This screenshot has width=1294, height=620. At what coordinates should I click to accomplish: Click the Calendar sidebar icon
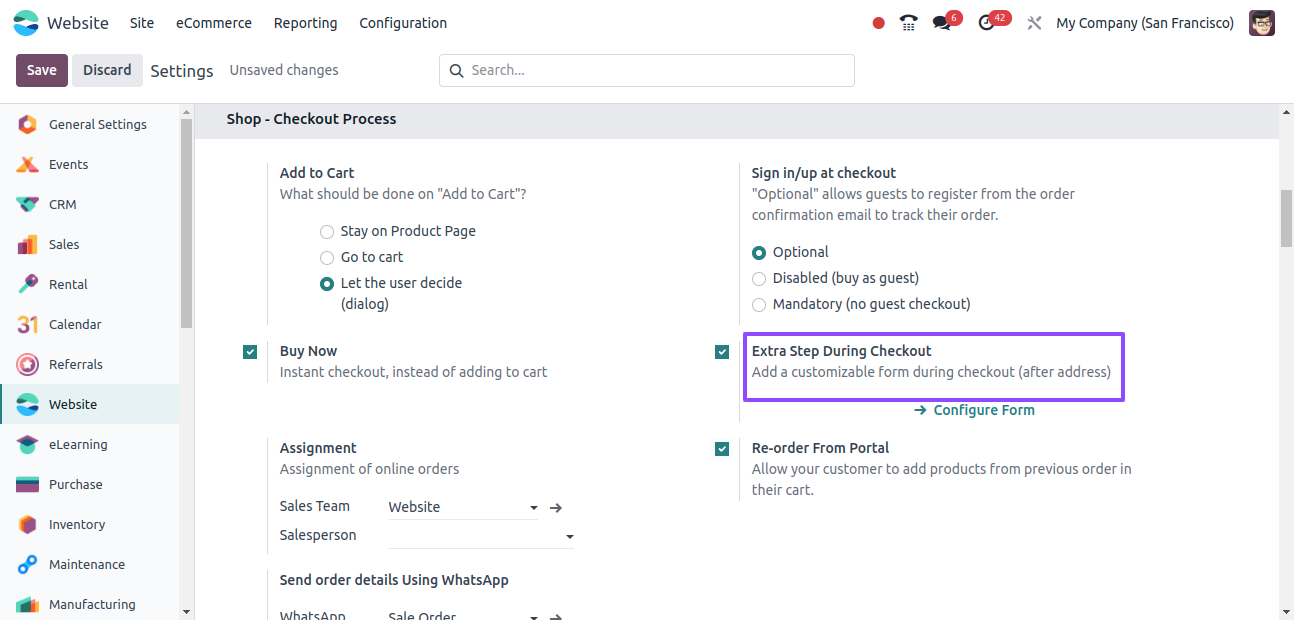point(28,324)
